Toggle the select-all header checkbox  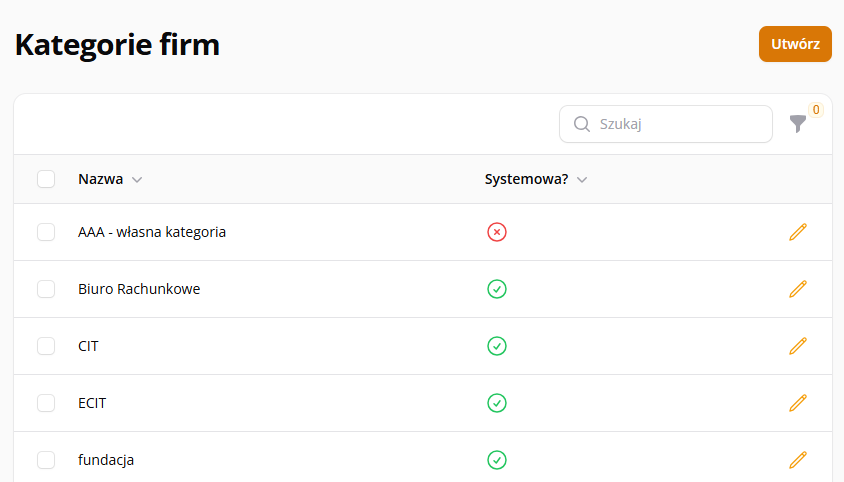tap(46, 179)
